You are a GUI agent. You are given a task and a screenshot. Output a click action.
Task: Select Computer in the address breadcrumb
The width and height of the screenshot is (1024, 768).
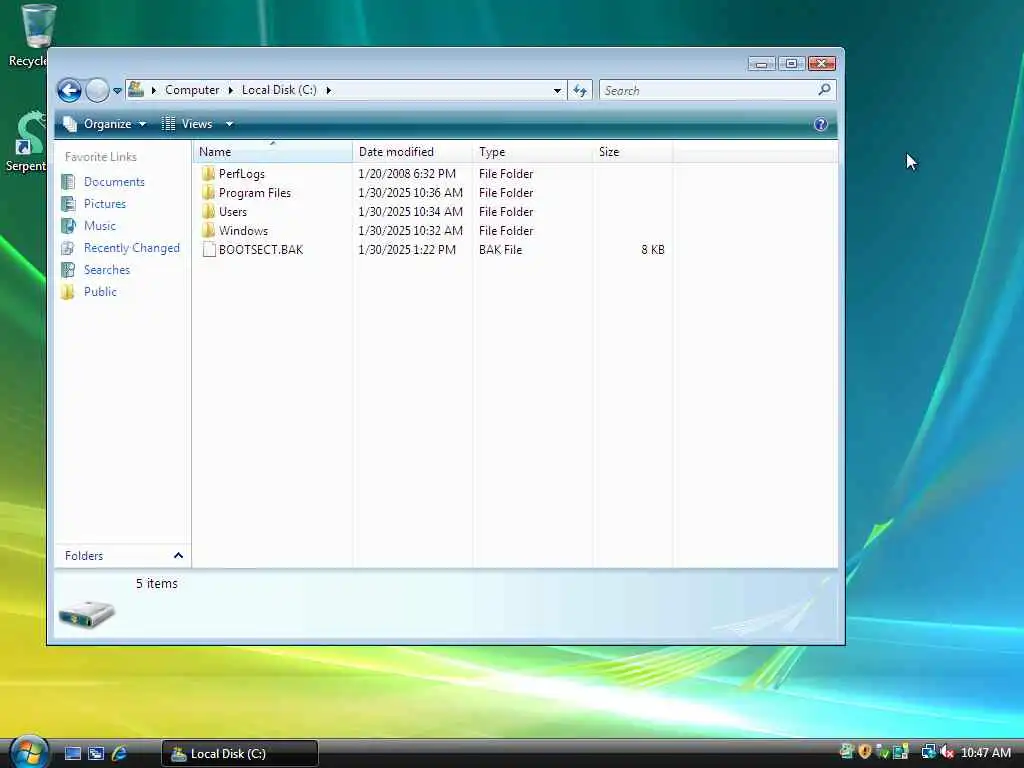point(192,90)
